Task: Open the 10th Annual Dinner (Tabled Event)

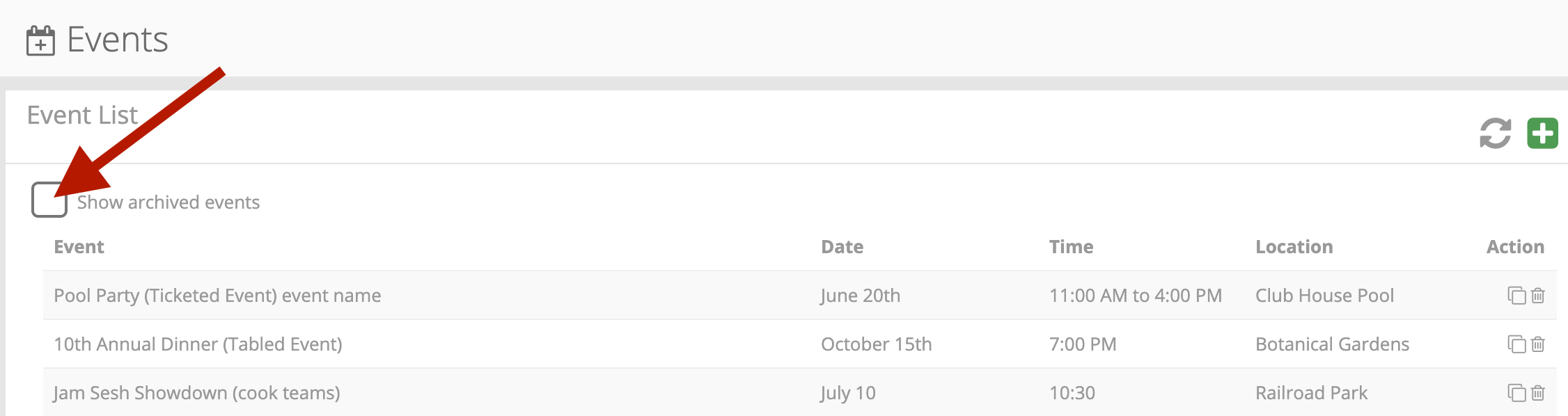Action: point(198,344)
